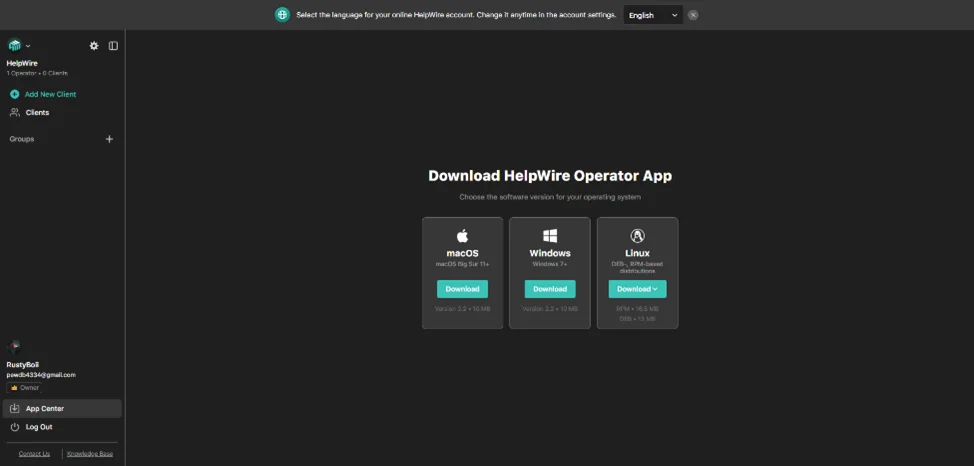974x466 pixels.
Task: Expand the team switcher chevron beside logo
Action: click(28, 46)
